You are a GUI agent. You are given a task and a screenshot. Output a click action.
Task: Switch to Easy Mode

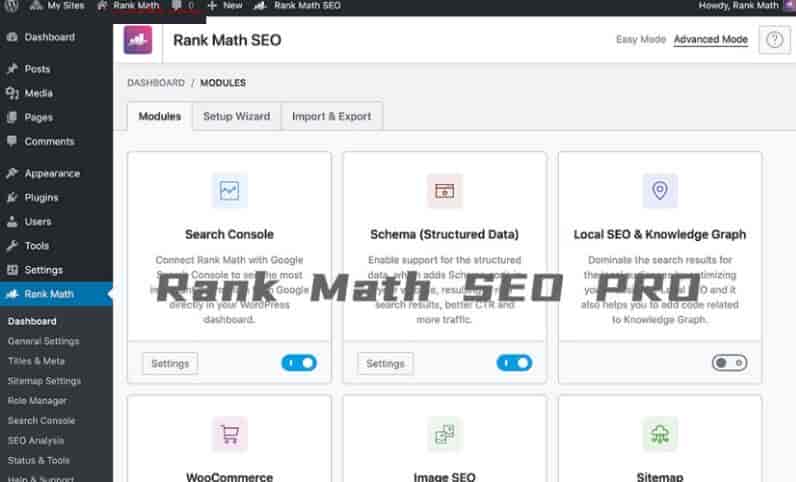coord(641,39)
